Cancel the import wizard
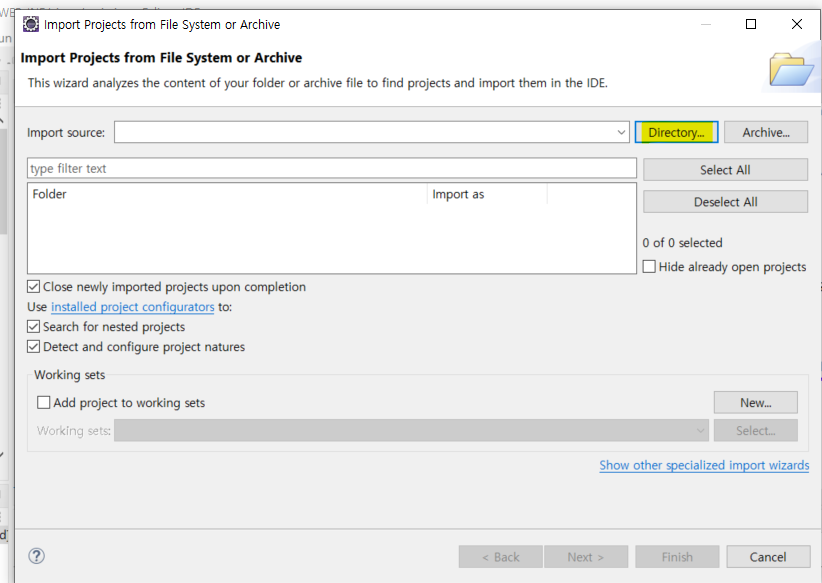822x583 pixels. (768, 557)
